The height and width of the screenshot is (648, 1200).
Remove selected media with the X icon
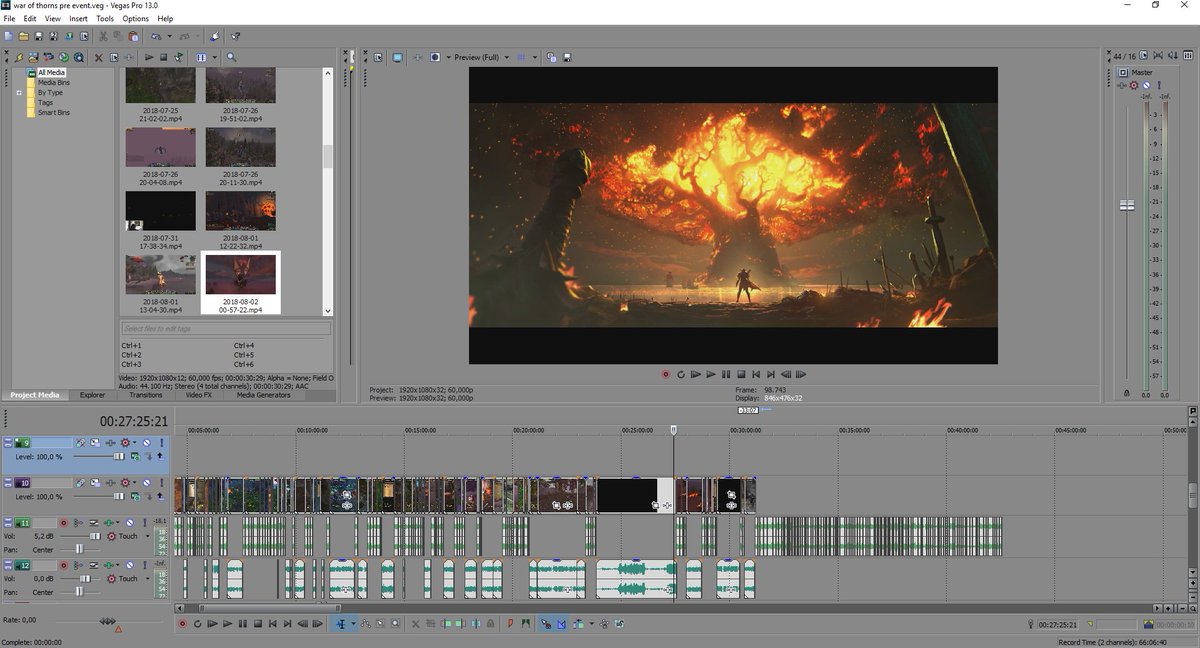99,58
